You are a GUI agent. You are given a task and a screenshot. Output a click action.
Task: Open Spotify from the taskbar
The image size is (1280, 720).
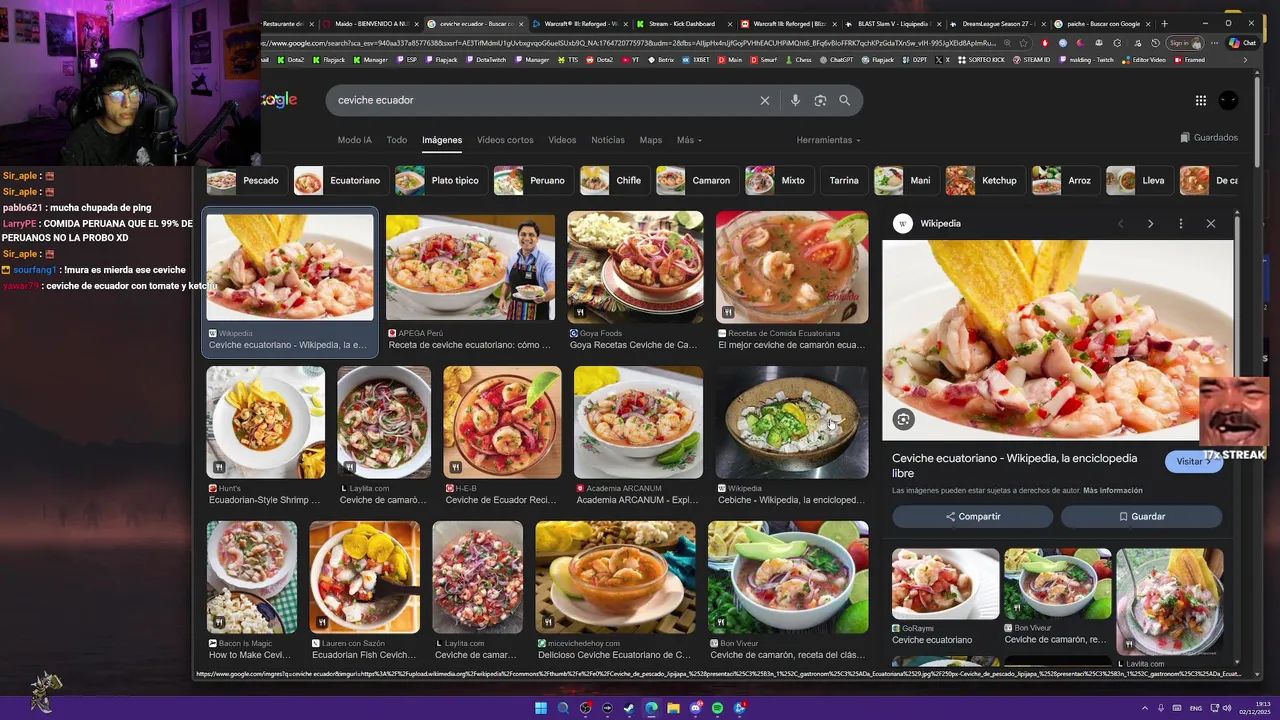(717, 708)
